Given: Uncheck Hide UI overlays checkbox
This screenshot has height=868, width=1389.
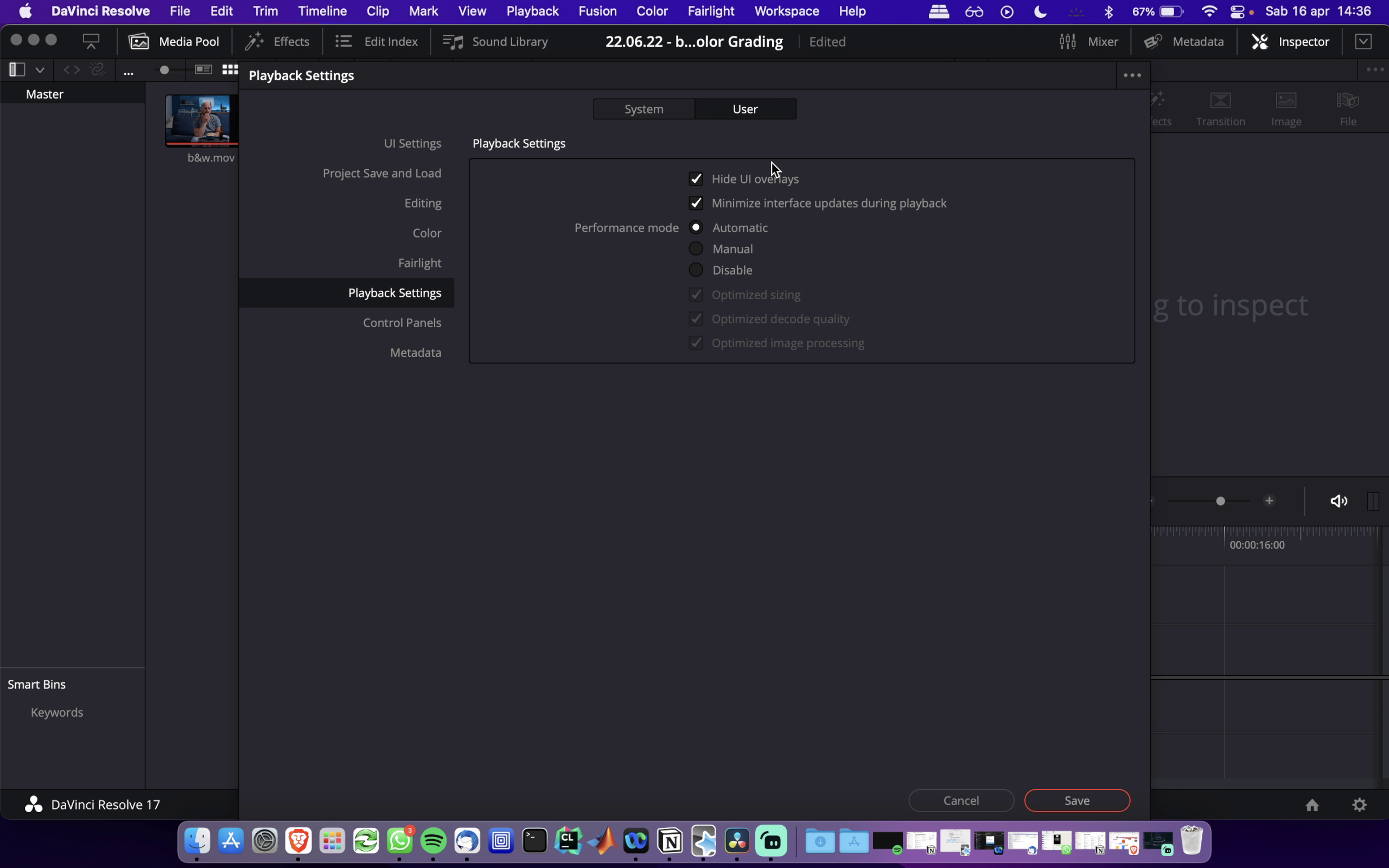Looking at the screenshot, I should coord(696,179).
